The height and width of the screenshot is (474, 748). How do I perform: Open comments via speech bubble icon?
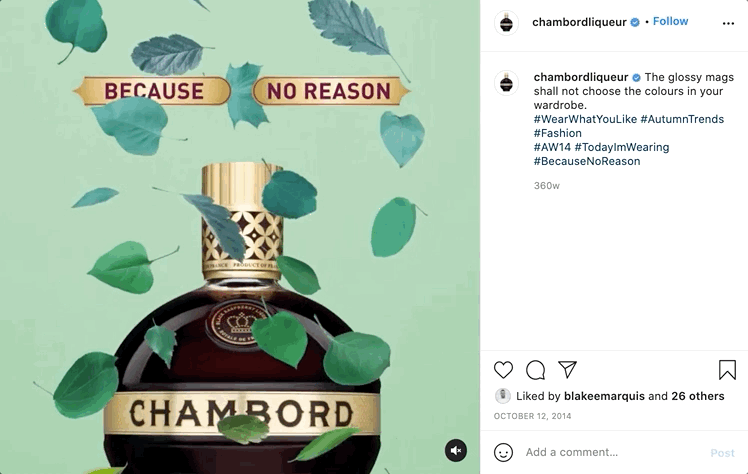[x=535, y=370]
